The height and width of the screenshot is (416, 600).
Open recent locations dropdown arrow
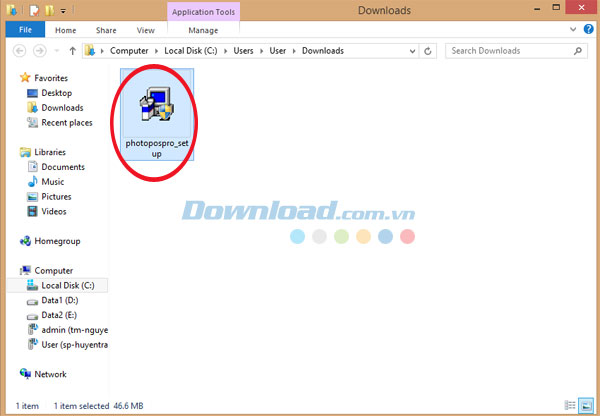click(57, 51)
